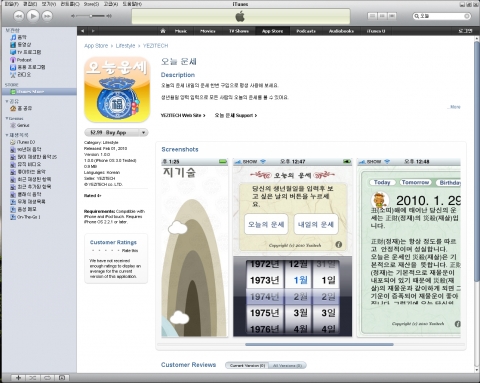480x383 pixels.
Task: Play the current track with the Play button
Action: tap(33, 16)
